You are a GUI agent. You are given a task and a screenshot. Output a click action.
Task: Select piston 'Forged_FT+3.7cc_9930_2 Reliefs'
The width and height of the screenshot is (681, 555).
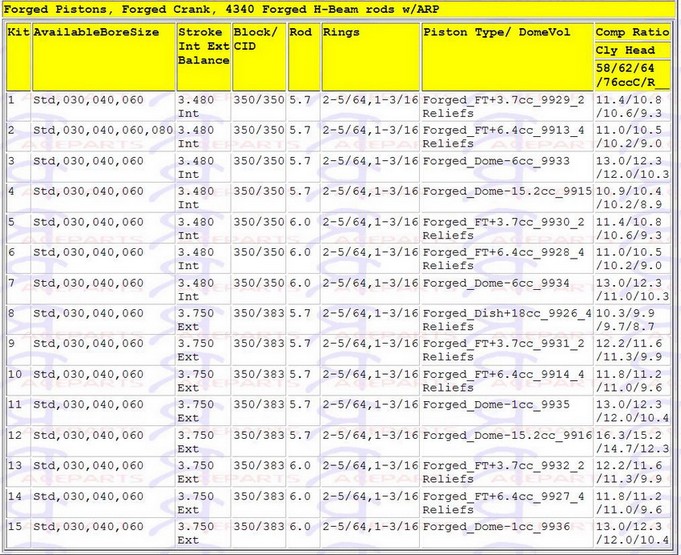pos(507,228)
